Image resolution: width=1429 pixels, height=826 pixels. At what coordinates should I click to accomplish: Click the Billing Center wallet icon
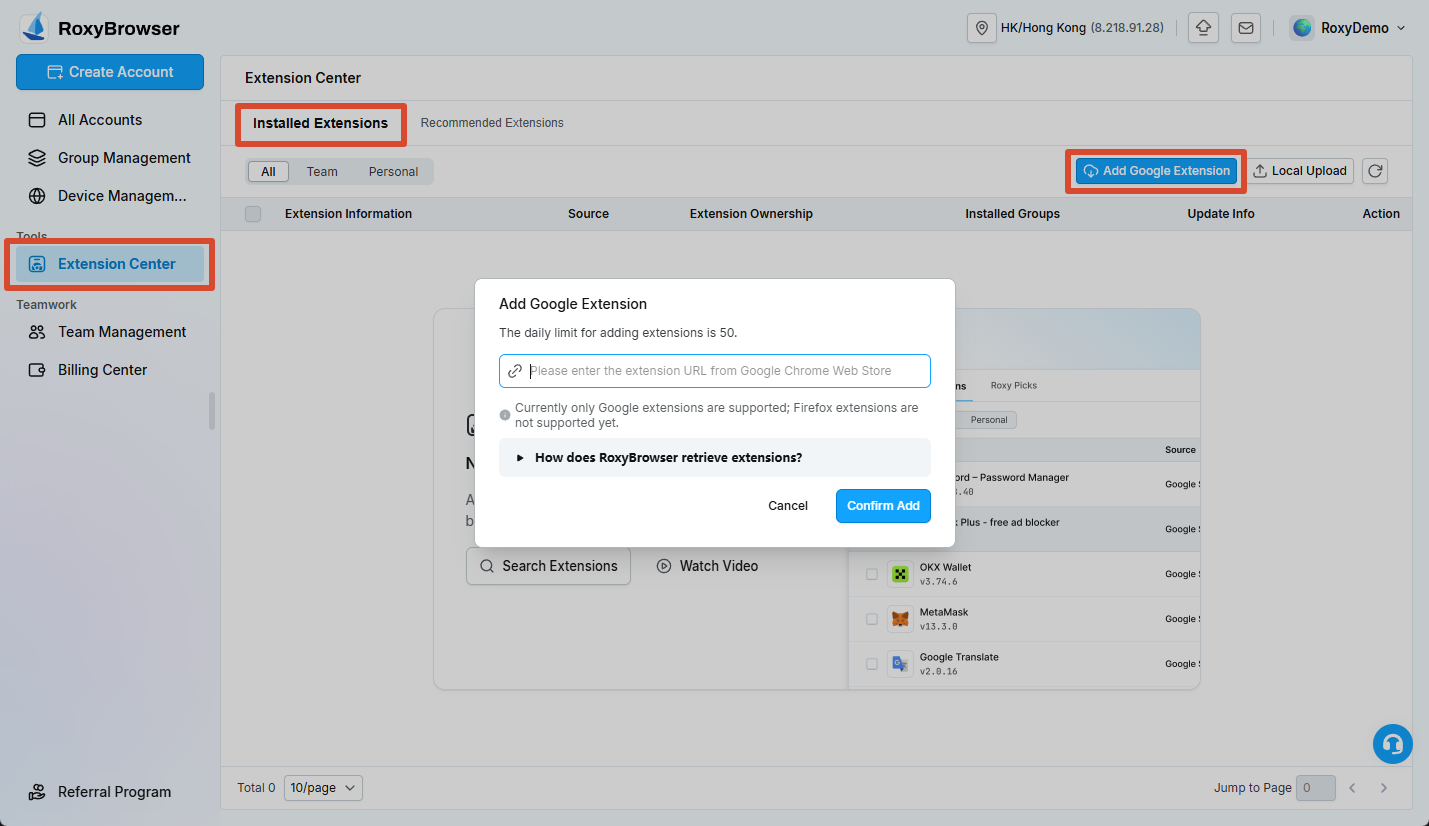[x=37, y=370]
